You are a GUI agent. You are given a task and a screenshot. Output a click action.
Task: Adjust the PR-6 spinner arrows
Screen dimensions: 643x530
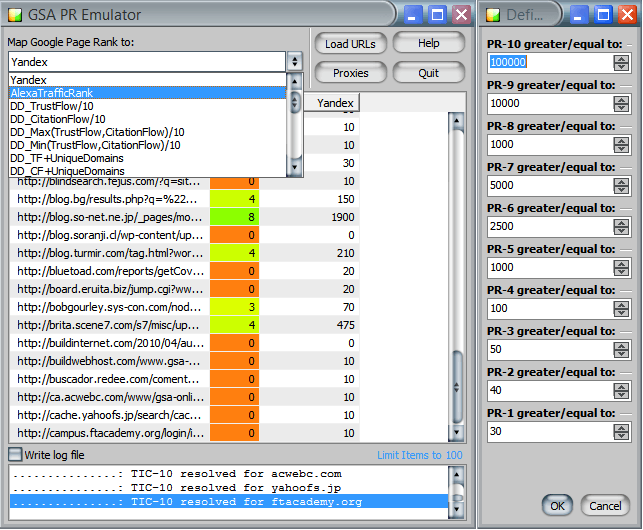pos(621,226)
